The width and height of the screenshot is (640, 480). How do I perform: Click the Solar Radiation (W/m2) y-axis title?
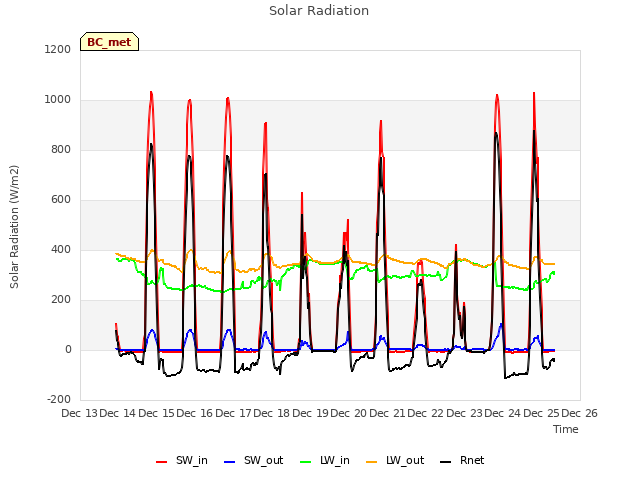[14, 227]
